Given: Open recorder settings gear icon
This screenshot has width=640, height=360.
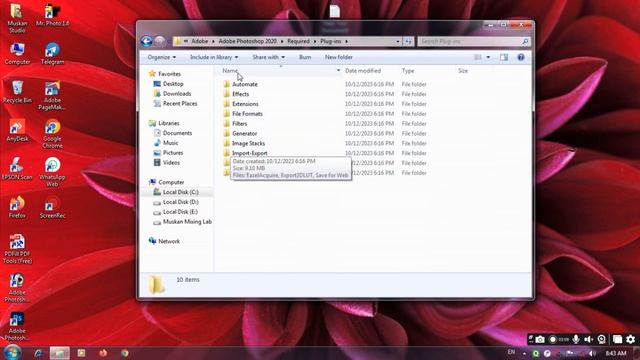Looking at the screenshot, I should point(631,339).
